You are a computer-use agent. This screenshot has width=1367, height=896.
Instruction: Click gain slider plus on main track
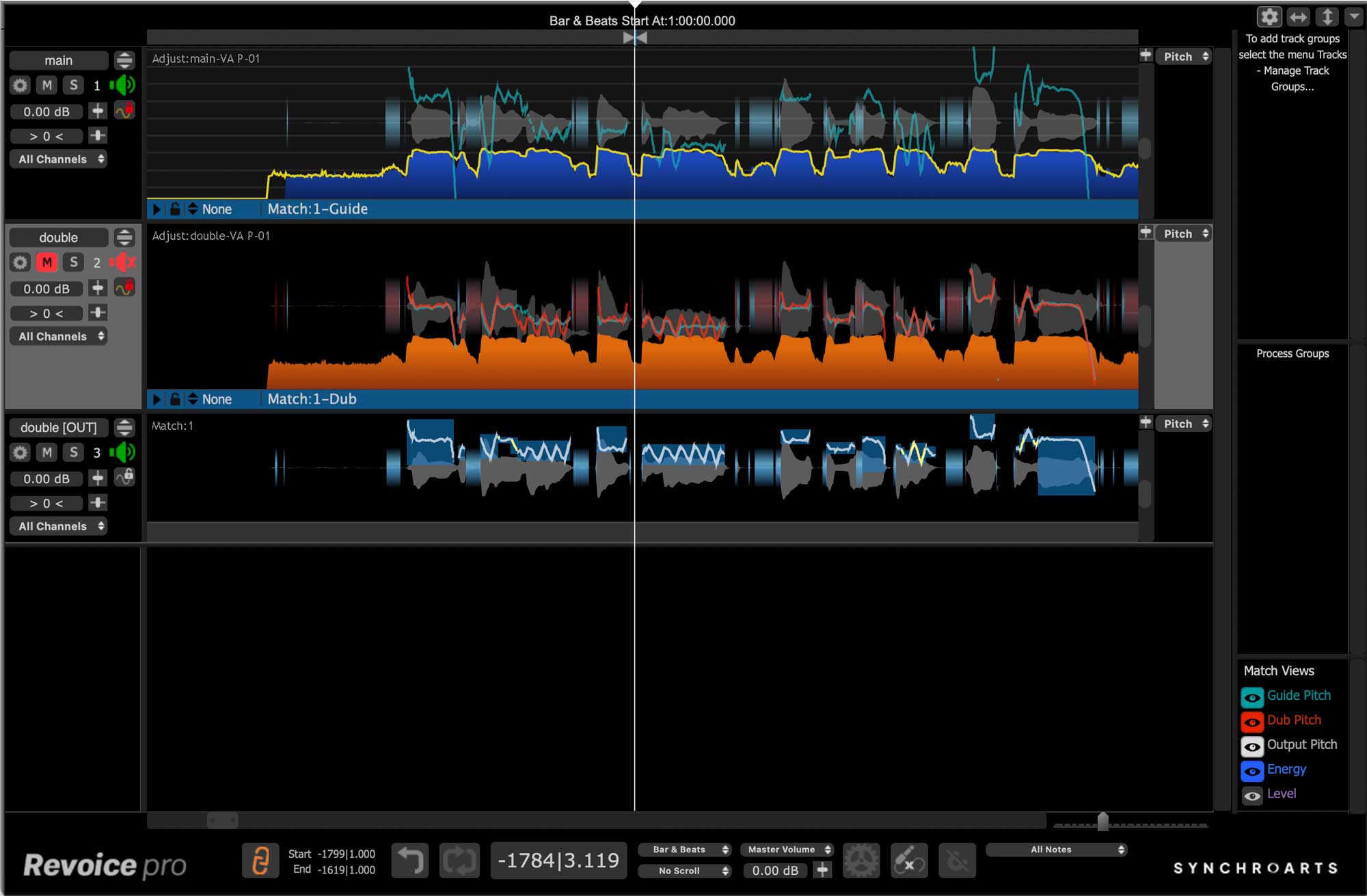(98, 111)
